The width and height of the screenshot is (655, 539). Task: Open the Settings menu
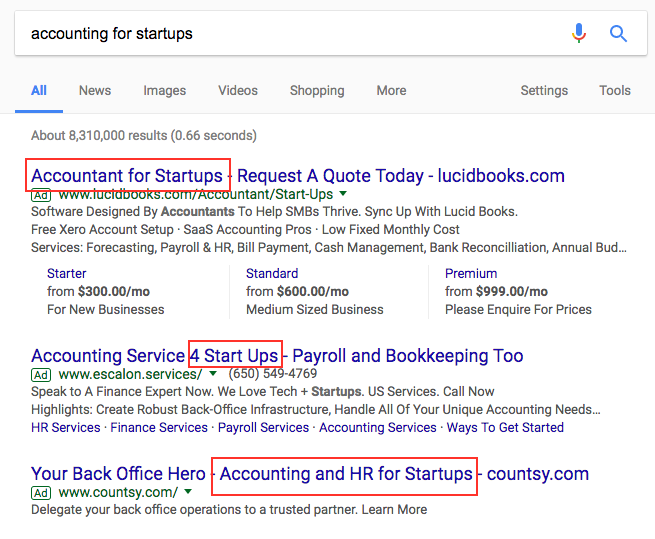544,90
